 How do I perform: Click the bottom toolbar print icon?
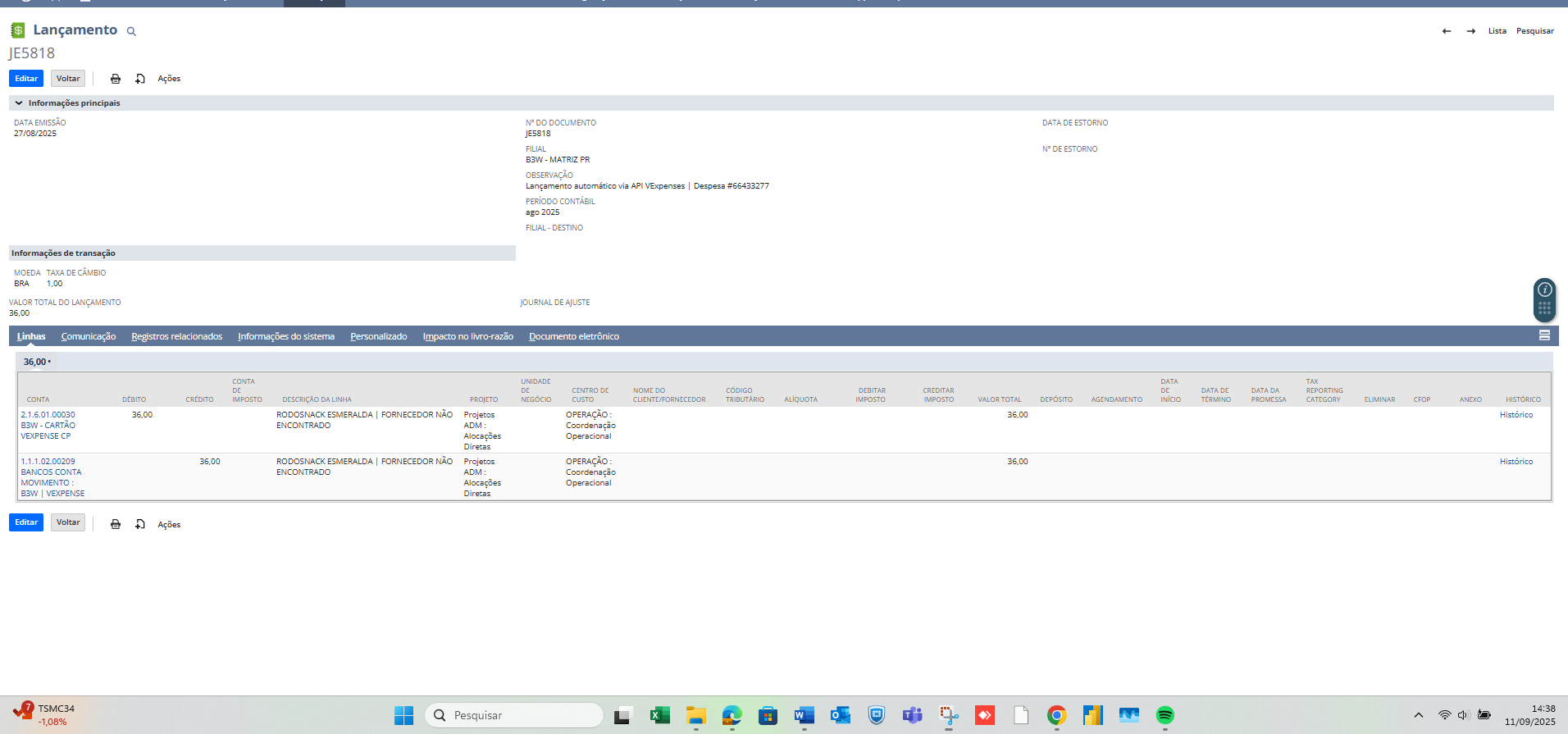[x=116, y=524]
